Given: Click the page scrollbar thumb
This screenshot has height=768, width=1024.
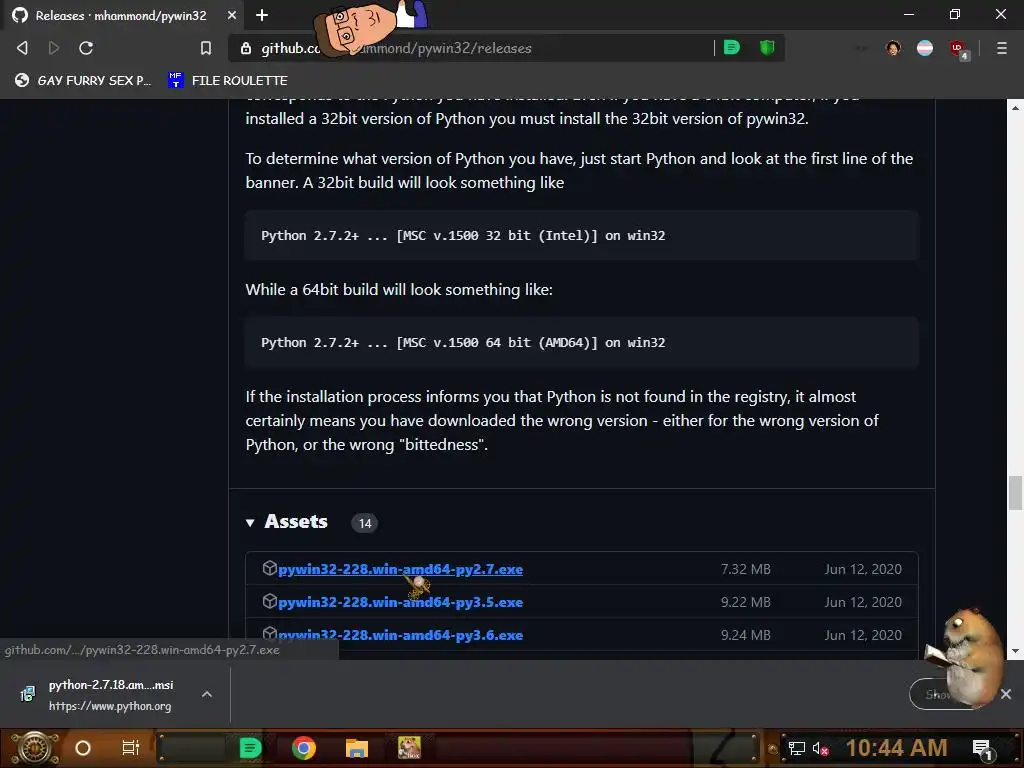Looking at the screenshot, I should (x=1015, y=493).
